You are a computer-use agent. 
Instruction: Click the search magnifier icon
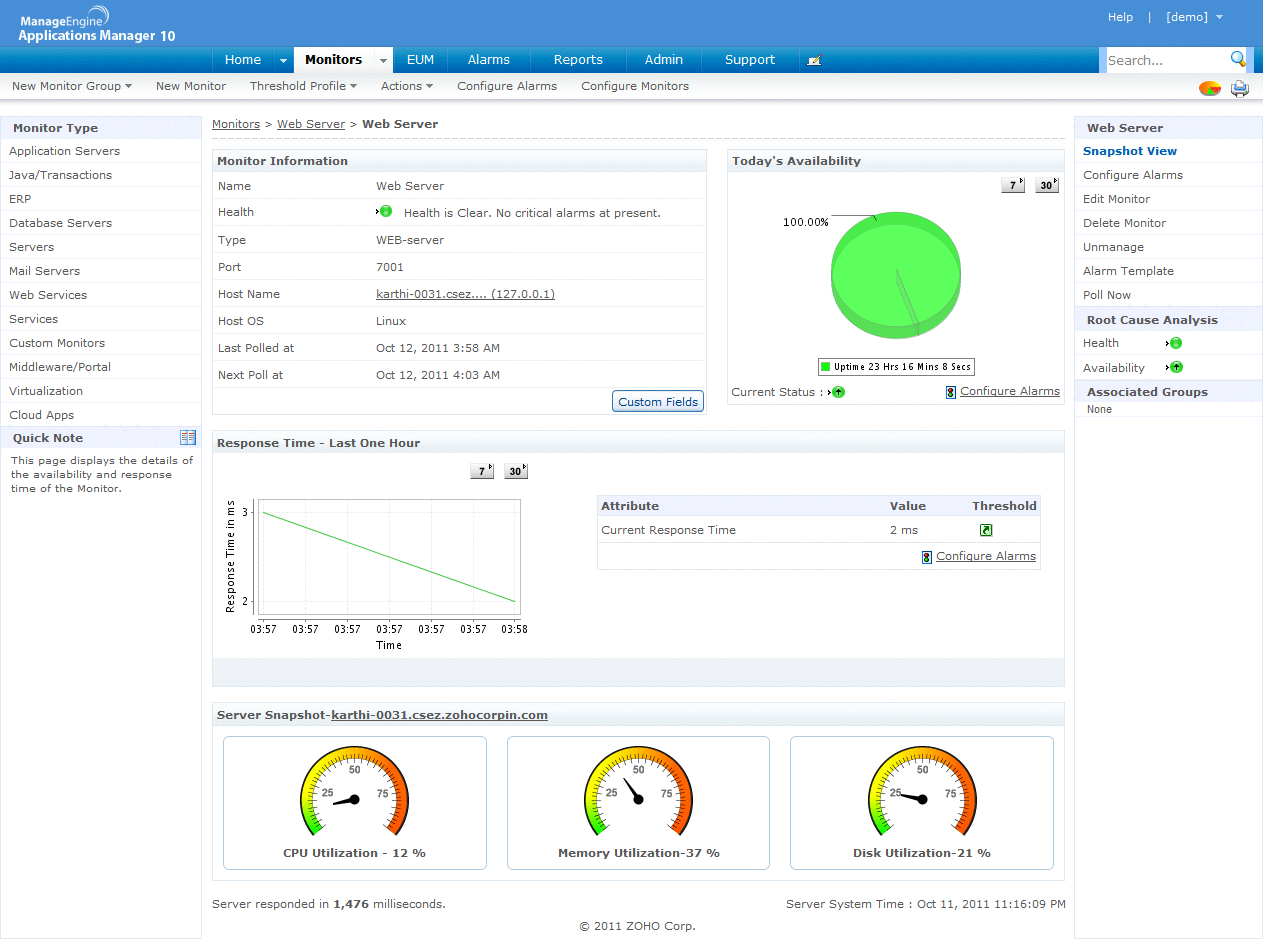[1238, 59]
